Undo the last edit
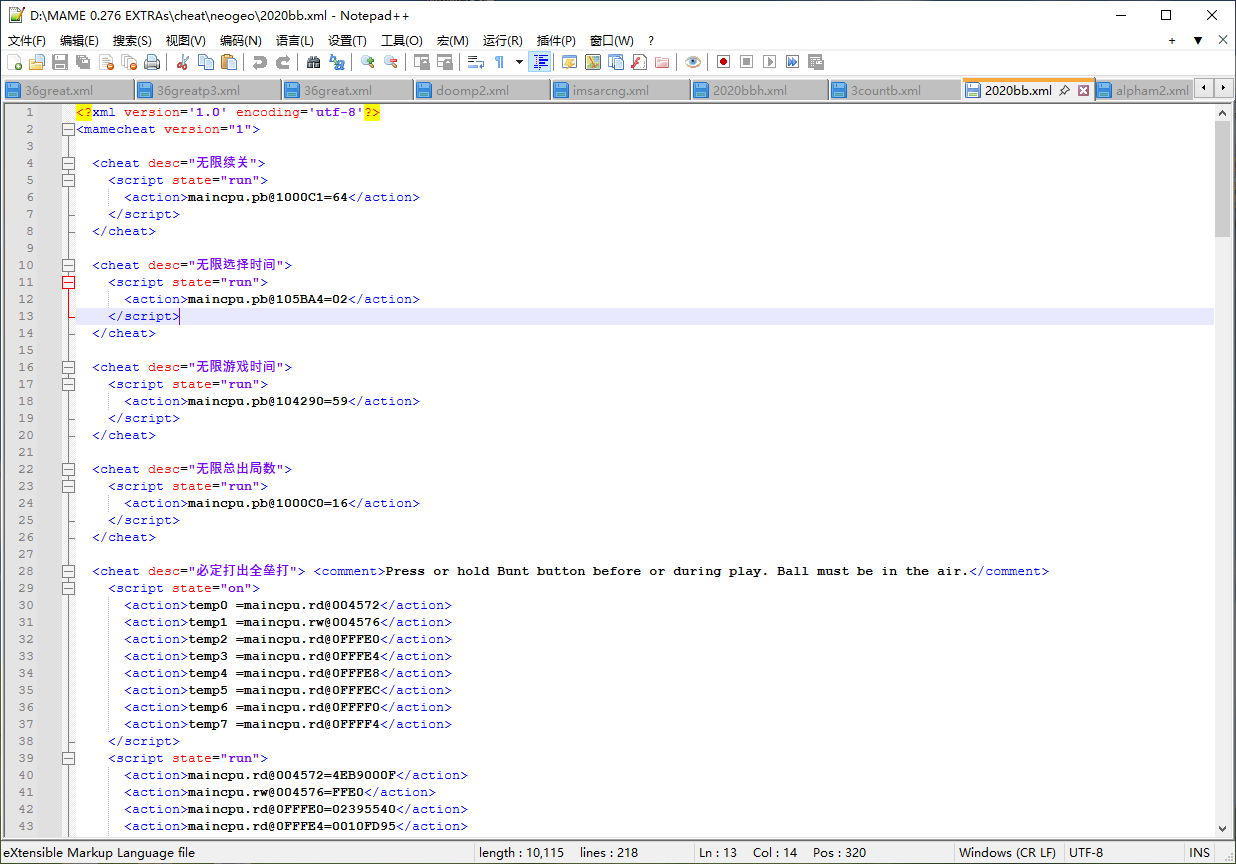The height and width of the screenshot is (864, 1236). 260,62
